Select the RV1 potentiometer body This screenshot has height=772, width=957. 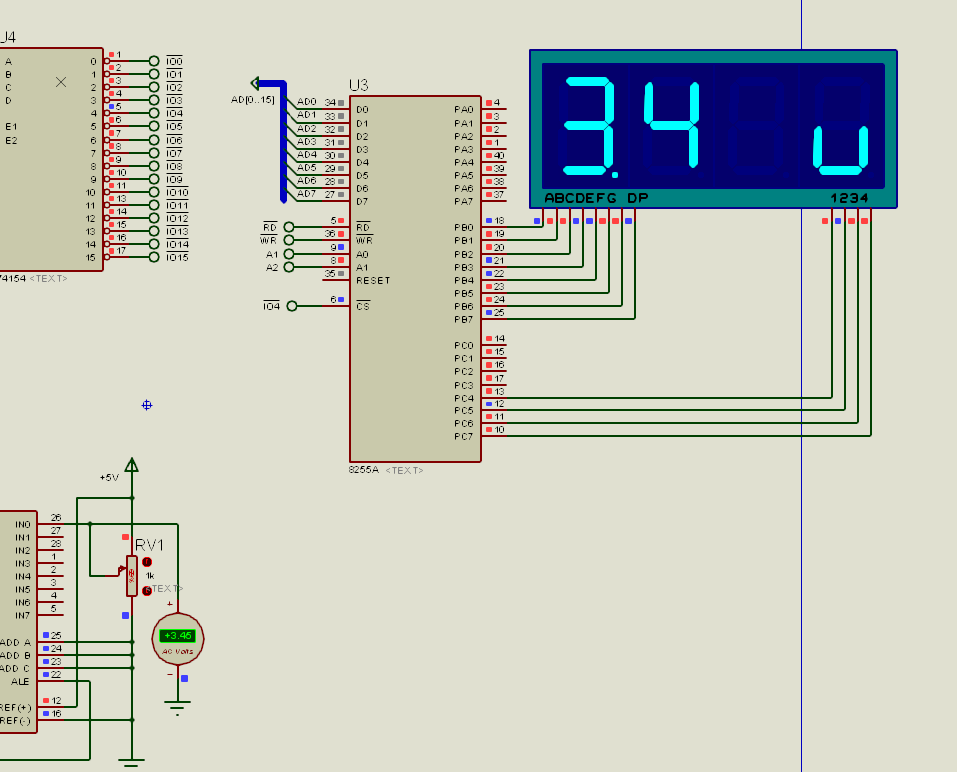click(x=132, y=575)
